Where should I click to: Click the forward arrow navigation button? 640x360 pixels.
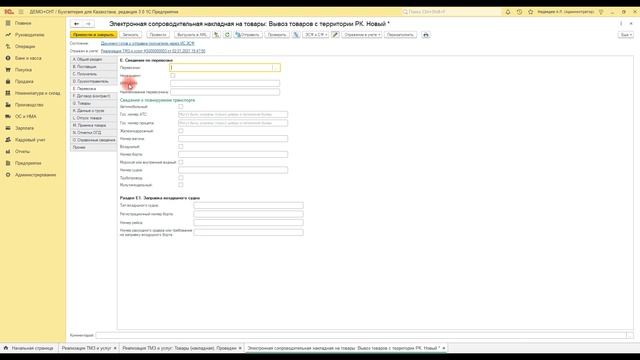click(88, 24)
